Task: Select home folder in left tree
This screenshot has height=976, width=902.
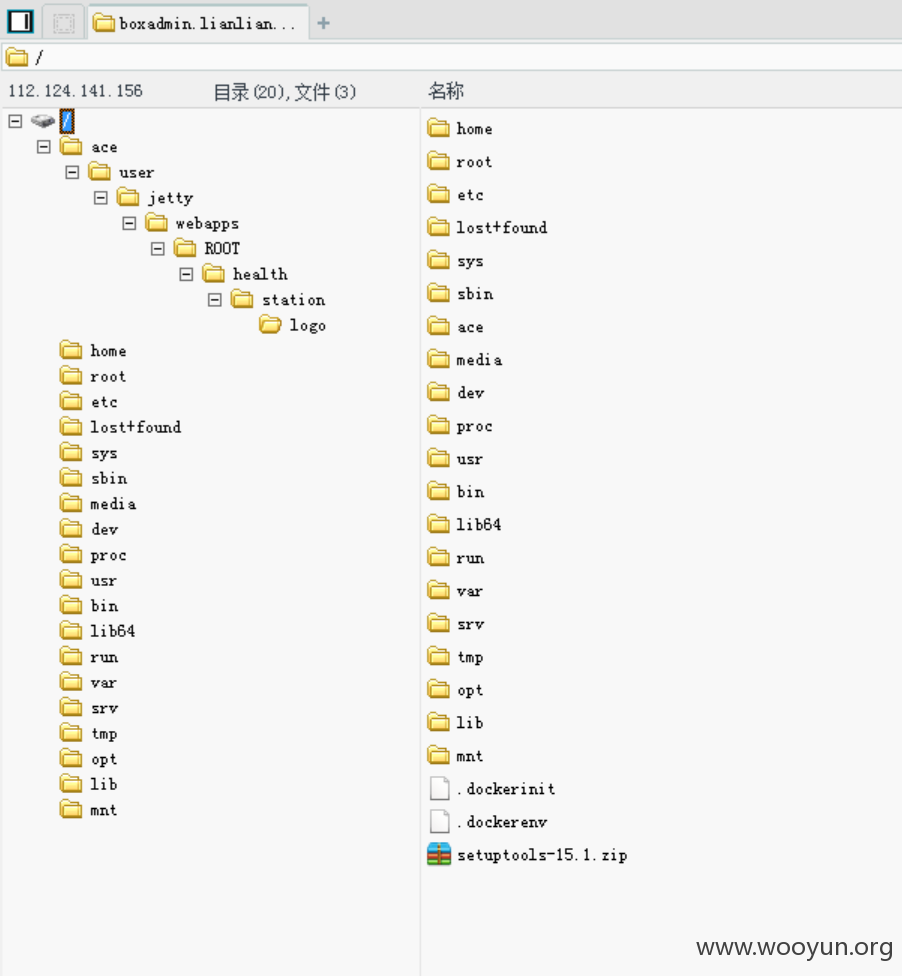Action: (93, 350)
